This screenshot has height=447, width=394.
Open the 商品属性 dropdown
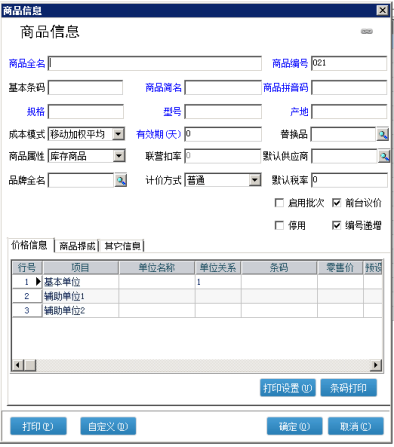119,156
